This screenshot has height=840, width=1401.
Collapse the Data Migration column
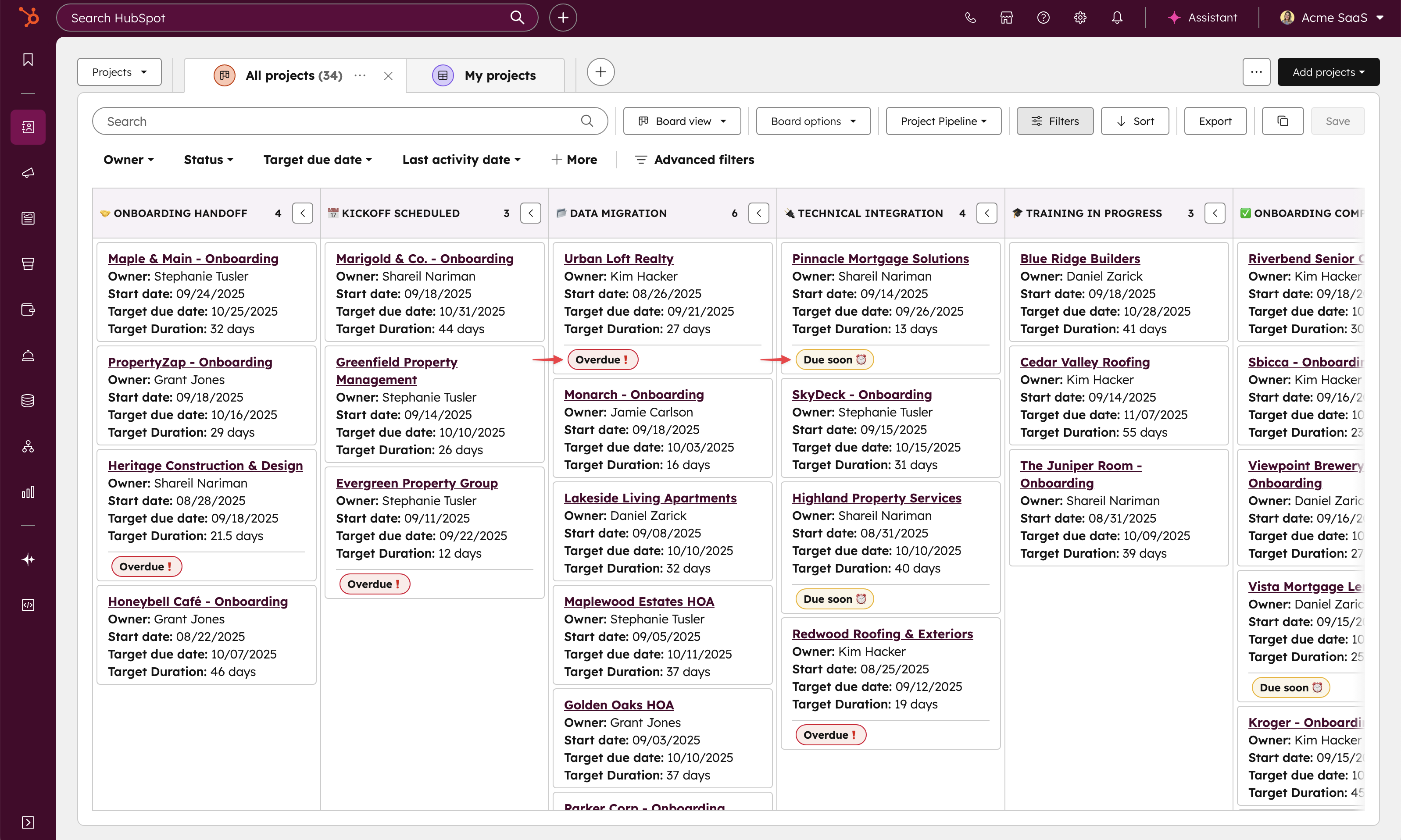(x=759, y=214)
